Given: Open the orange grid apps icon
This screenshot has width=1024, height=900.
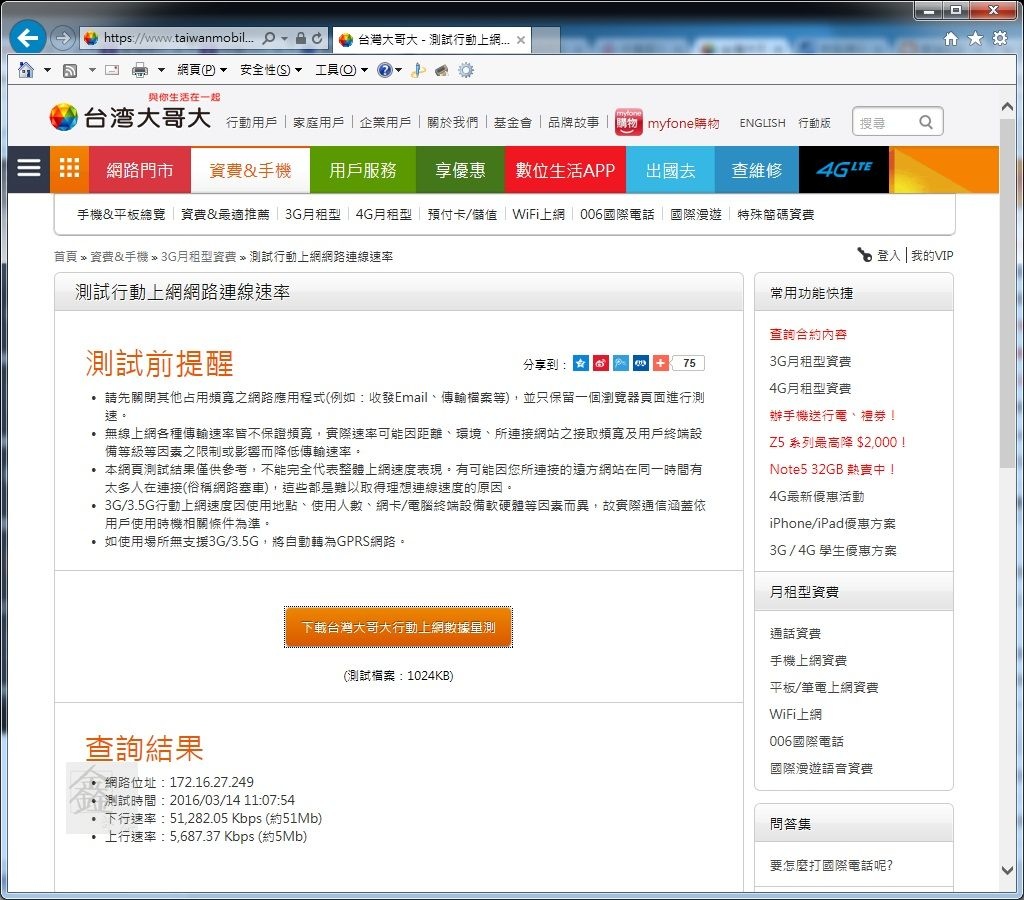Looking at the screenshot, I should coord(69,169).
